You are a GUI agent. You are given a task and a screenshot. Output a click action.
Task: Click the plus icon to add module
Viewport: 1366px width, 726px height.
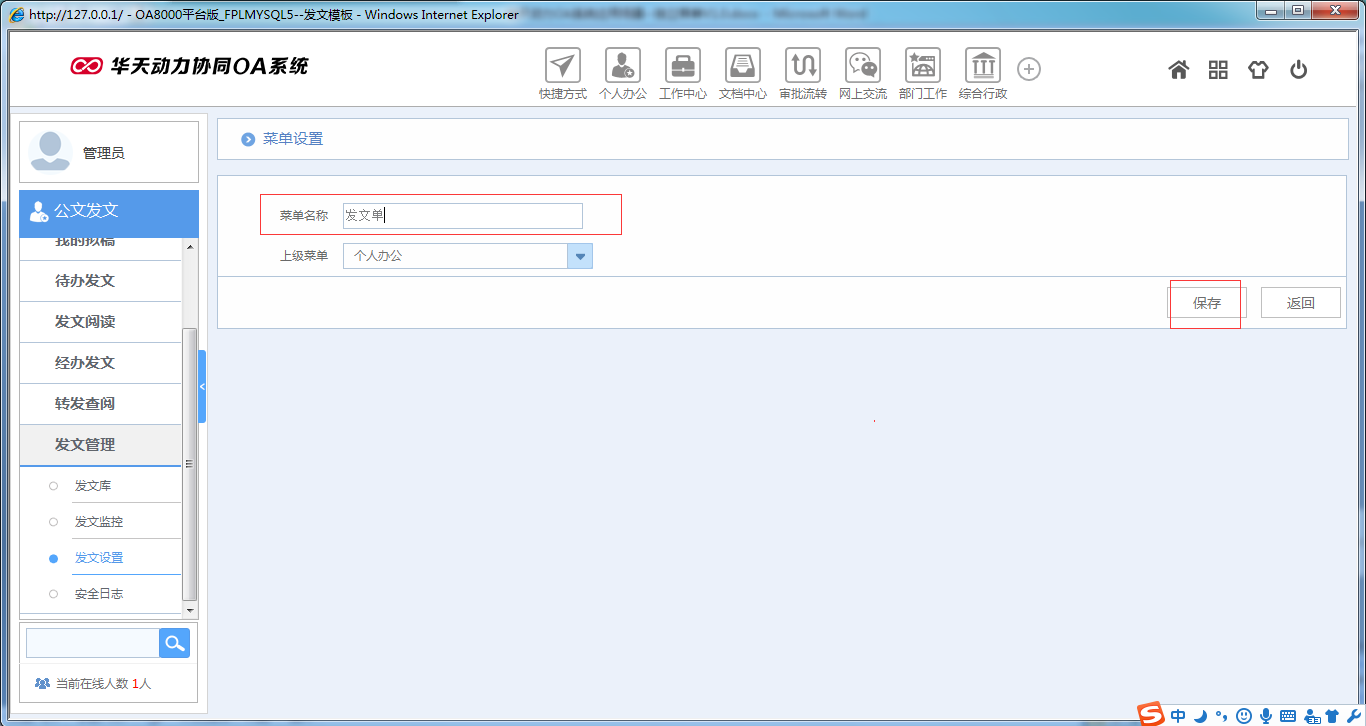(x=1029, y=69)
